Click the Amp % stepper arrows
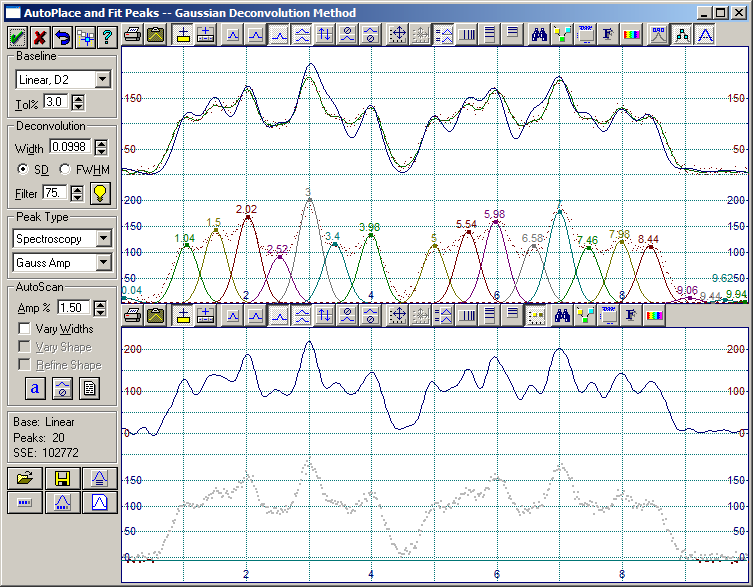Viewport: 753px width, 587px height. [x=102, y=307]
